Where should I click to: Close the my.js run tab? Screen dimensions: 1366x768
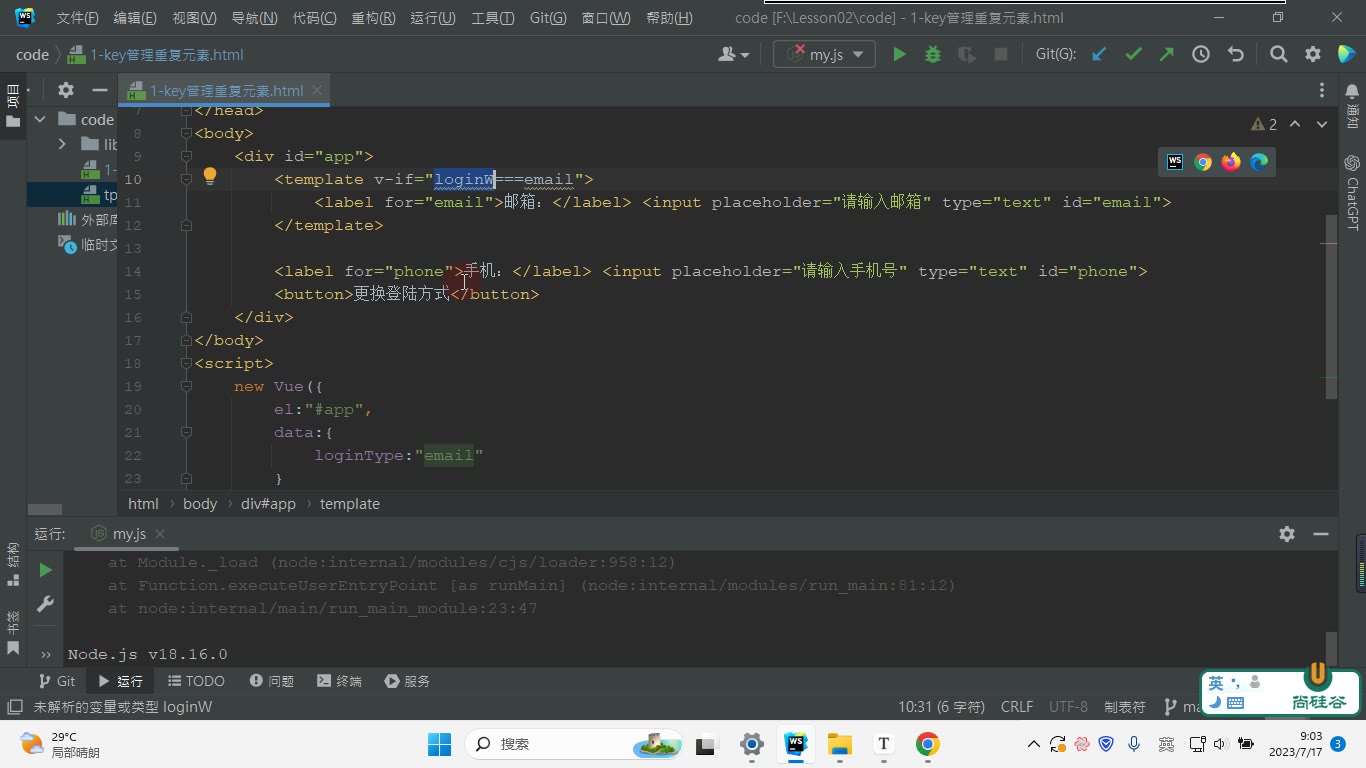click(160, 534)
